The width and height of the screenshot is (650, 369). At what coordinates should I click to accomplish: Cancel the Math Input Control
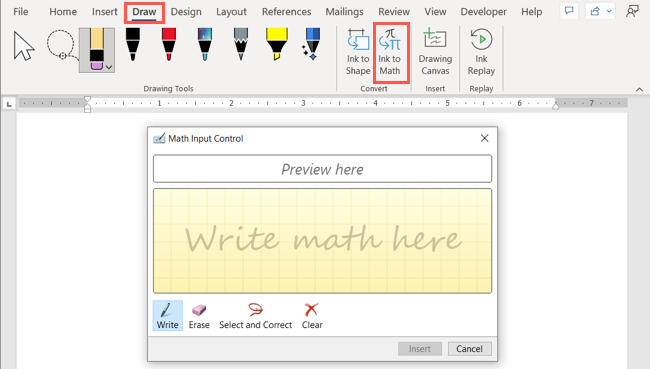point(470,349)
